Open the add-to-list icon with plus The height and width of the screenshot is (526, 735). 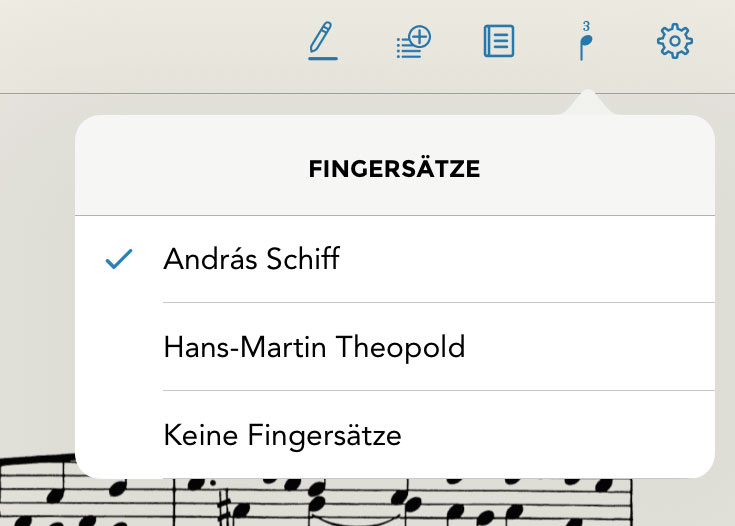[412, 42]
